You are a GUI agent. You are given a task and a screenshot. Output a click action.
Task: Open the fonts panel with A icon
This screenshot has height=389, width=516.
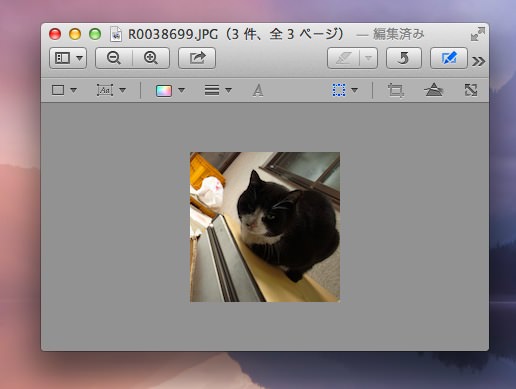258,90
